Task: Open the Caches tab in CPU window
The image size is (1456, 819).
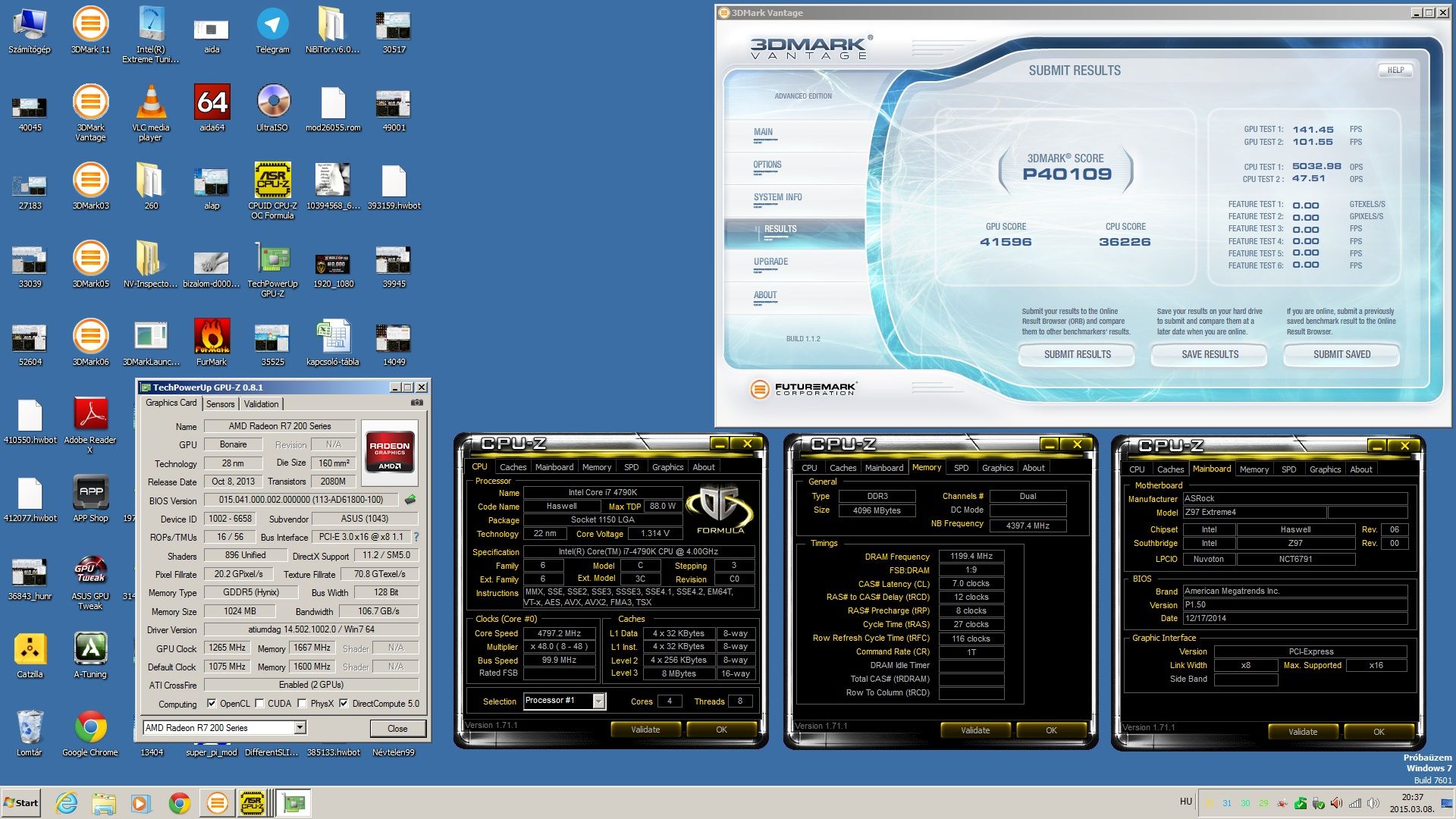Action: coord(513,467)
